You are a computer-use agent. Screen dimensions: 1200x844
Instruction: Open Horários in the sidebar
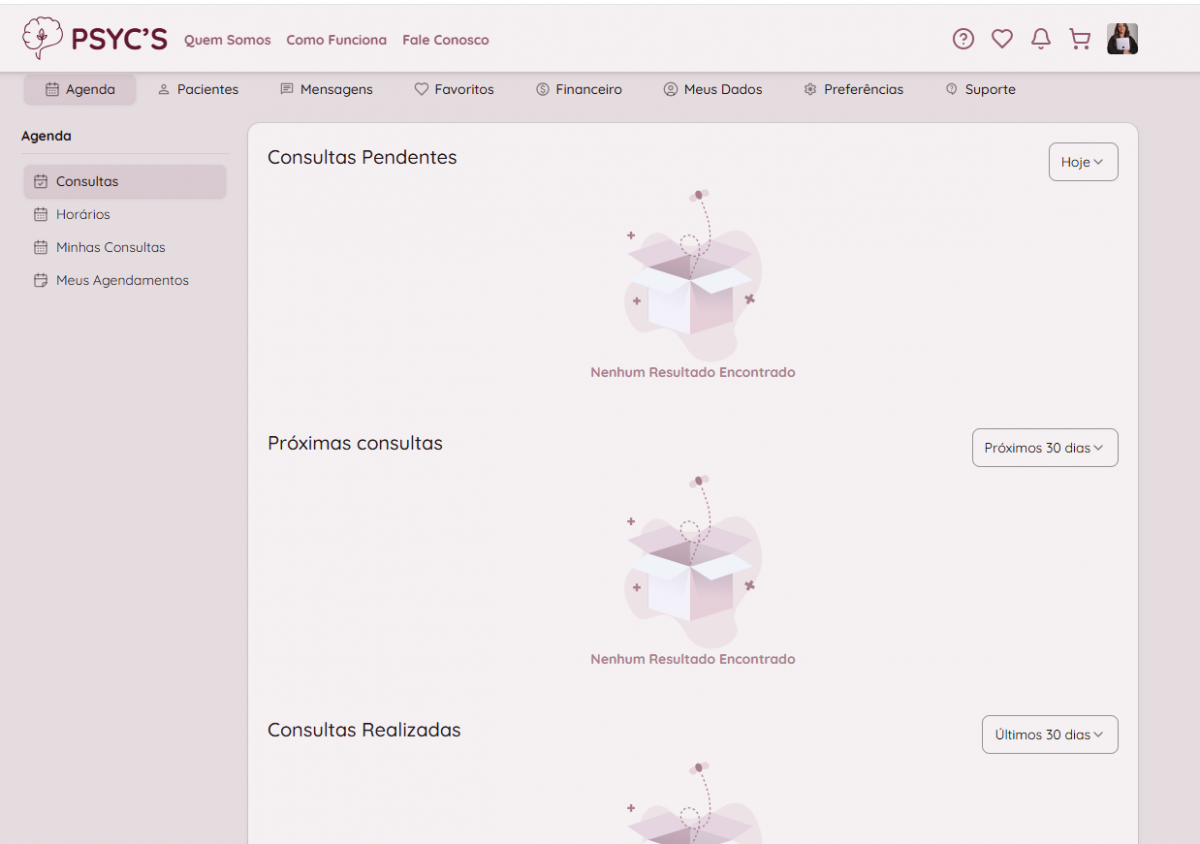83,215
